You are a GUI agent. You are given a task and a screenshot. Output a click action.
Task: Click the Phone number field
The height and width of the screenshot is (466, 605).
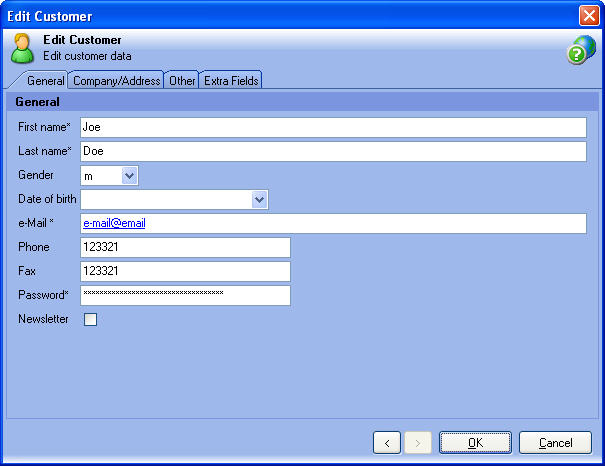coord(185,247)
